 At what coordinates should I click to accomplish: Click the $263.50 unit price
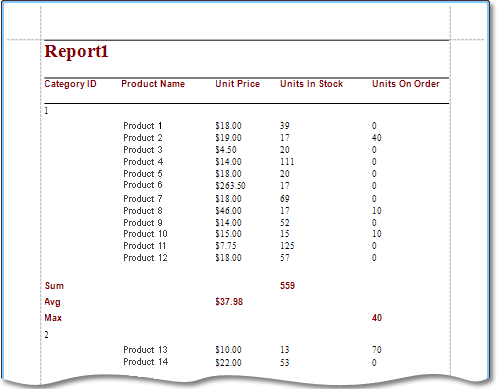click(x=230, y=186)
